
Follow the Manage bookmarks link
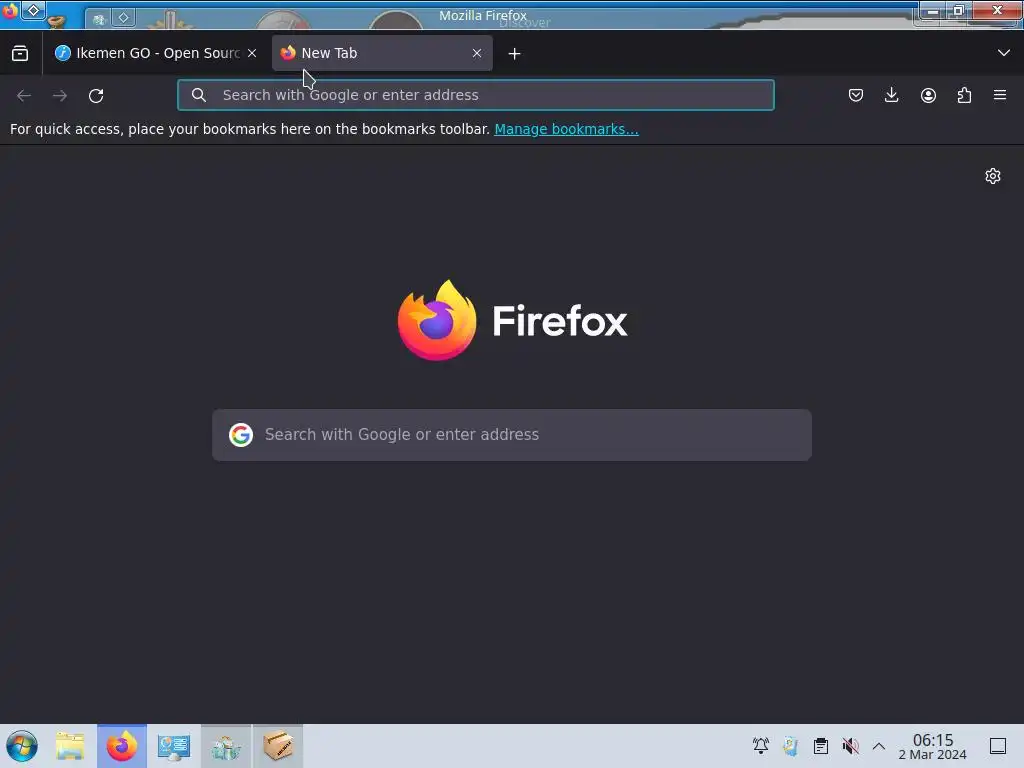pyautogui.click(x=566, y=129)
